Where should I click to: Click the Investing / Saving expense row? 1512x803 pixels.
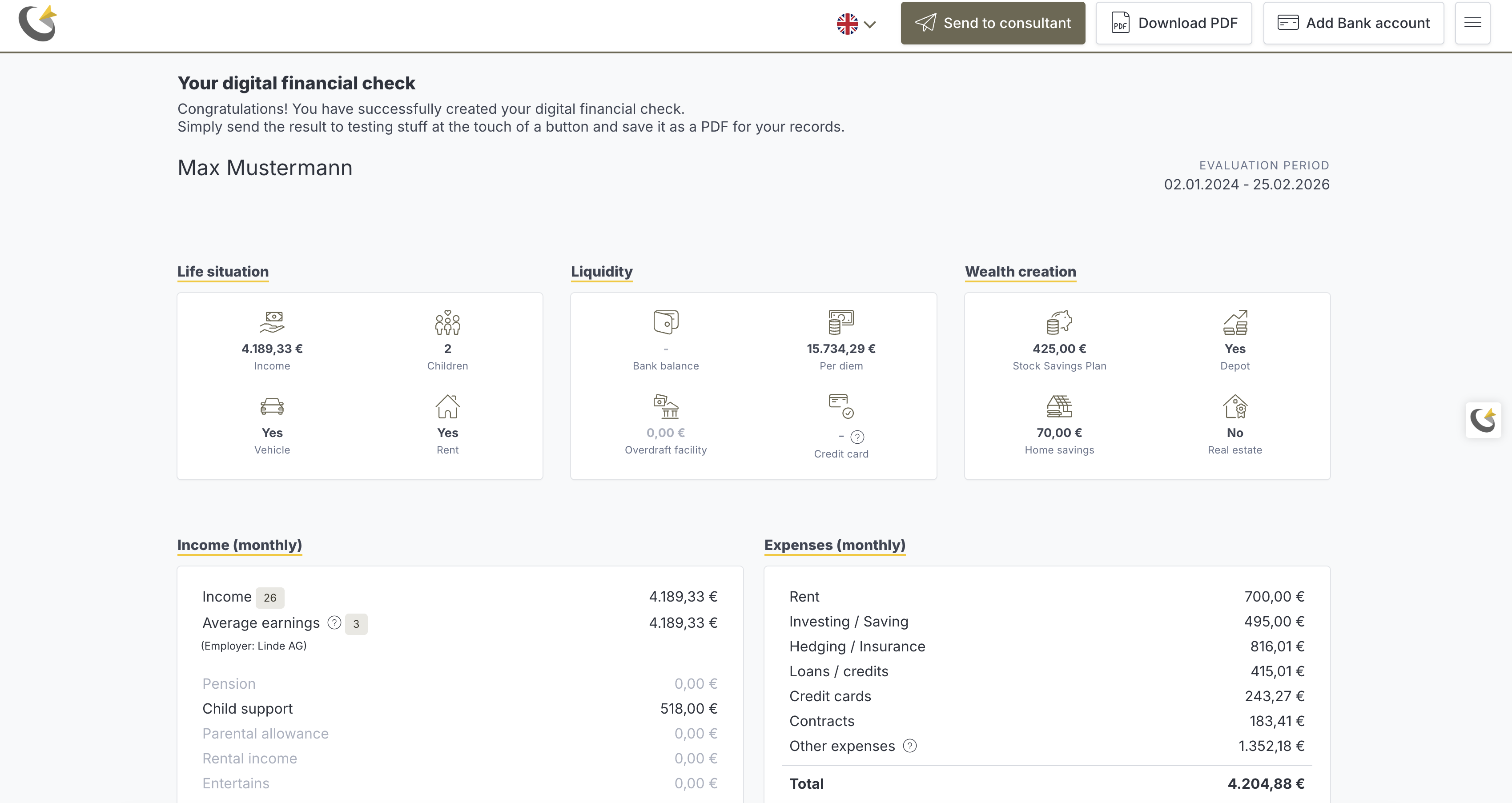tap(1046, 621)
